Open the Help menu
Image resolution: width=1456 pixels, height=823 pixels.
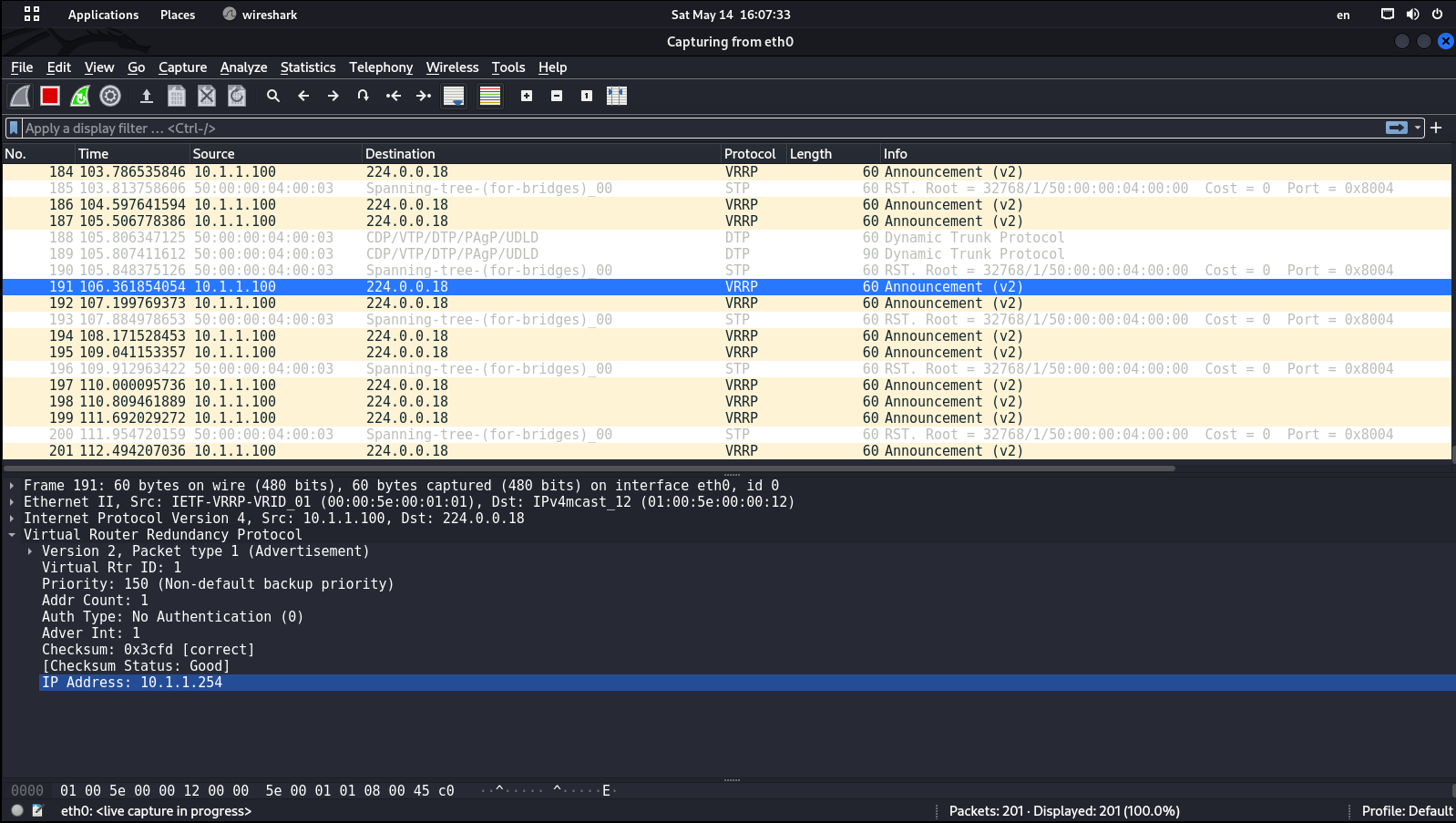[552, 67]
